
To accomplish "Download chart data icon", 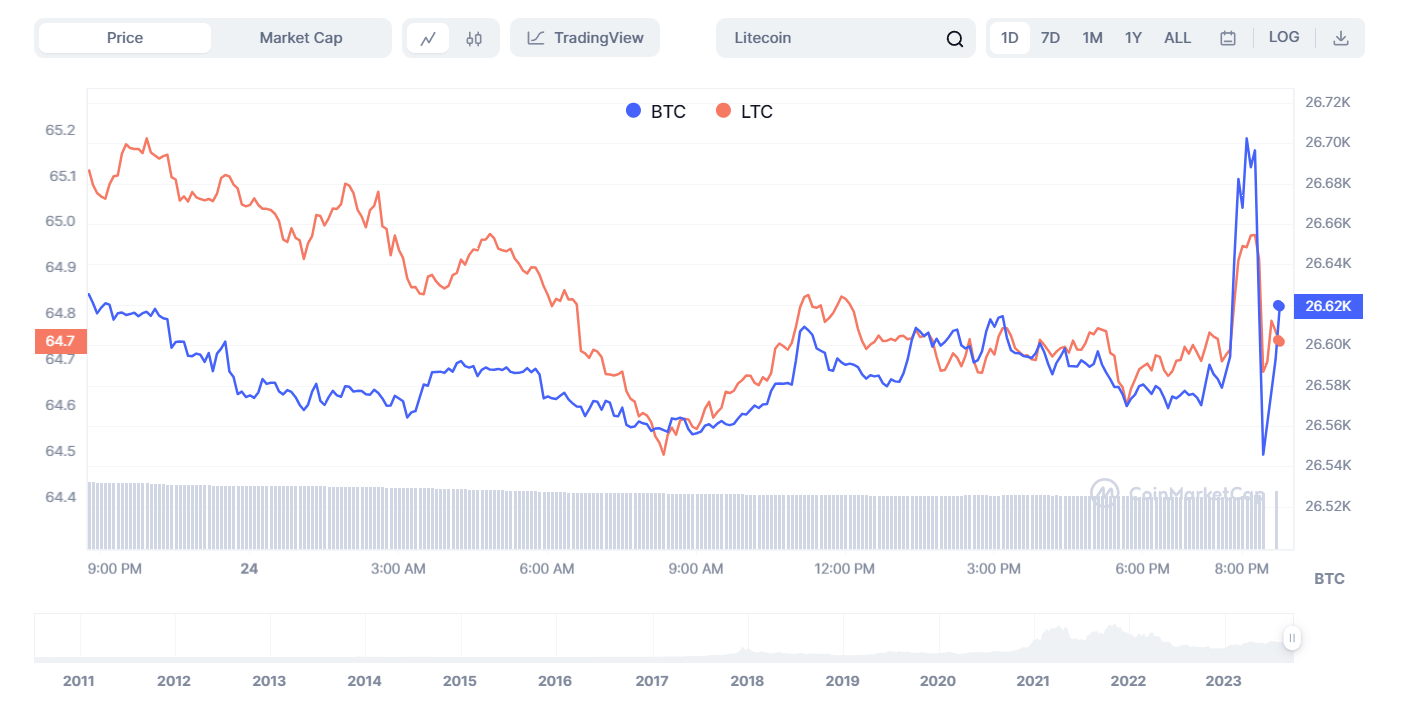I will point(1341,38).
